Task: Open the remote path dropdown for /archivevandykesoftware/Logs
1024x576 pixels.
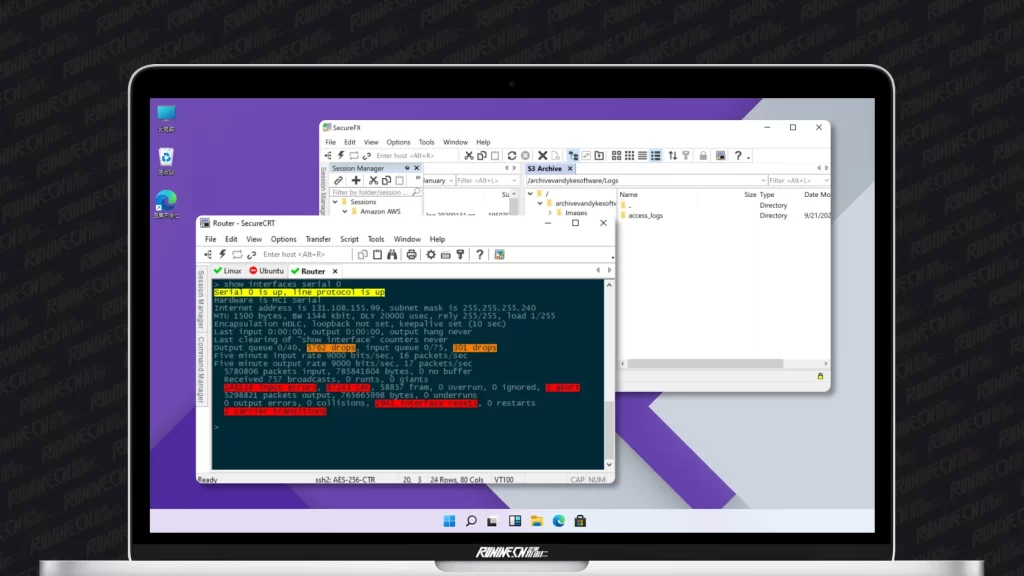Action: [761, 181]
